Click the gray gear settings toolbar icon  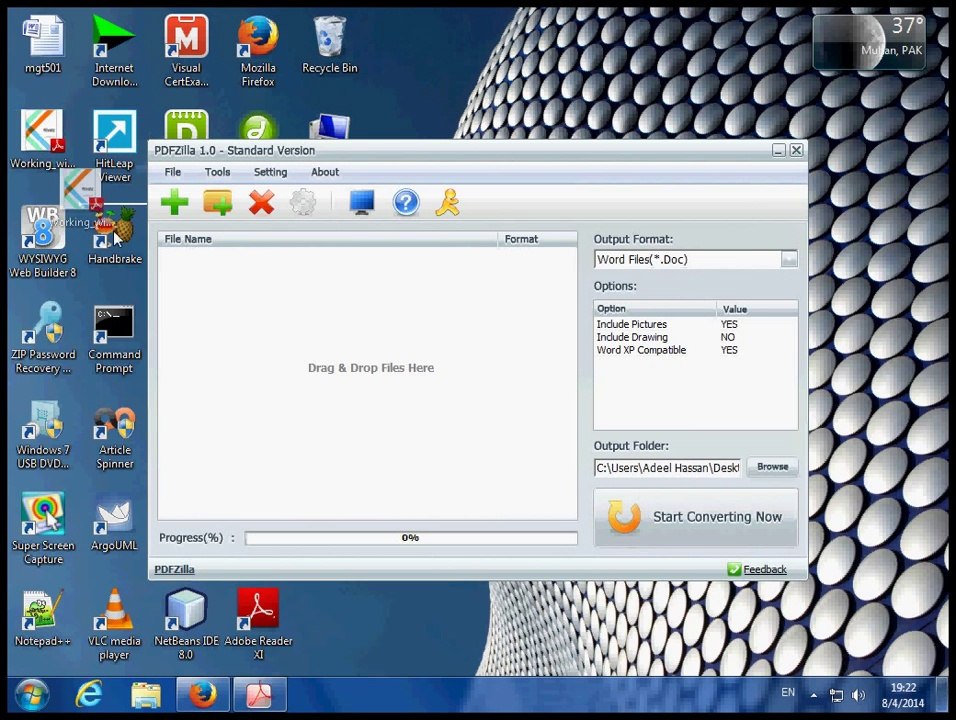click(x=303, y=202)
